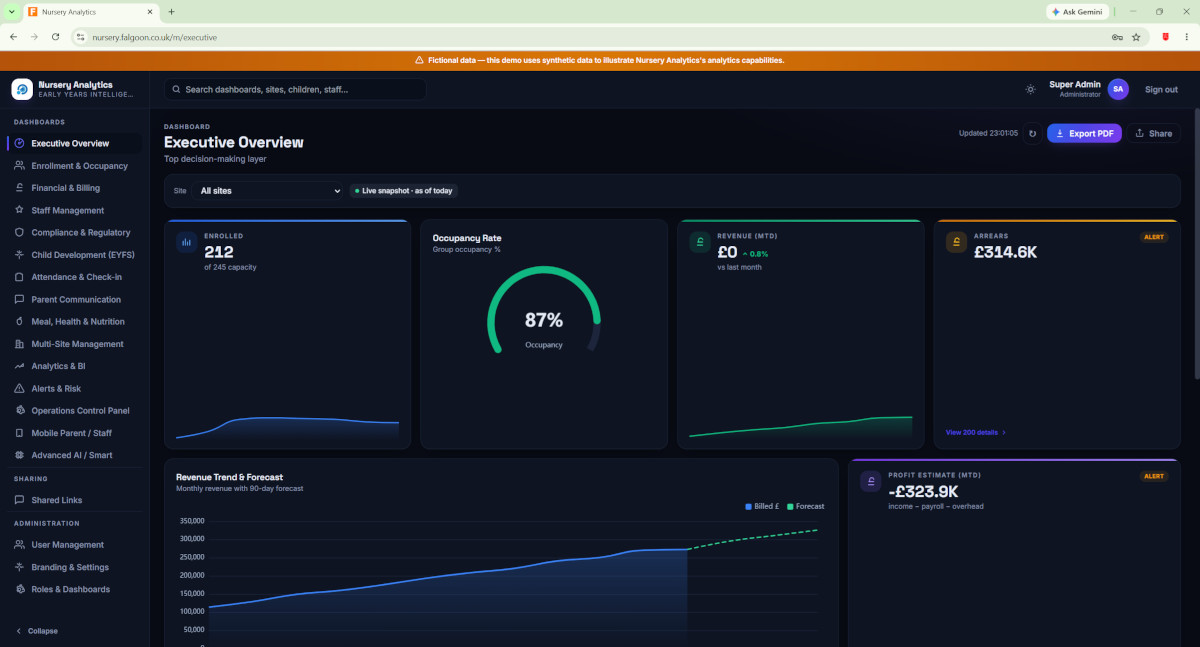Image resolution: width=1200 pixels, height=647 pixels.
Task: Bookmark this page with the star
Action: 1136,37
